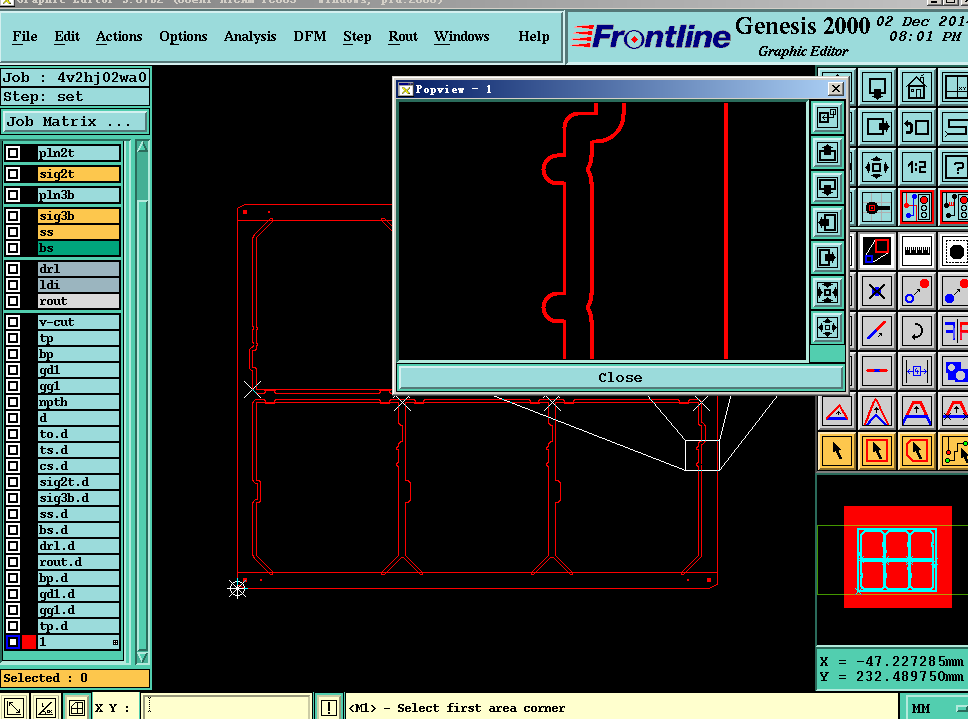Click the rectangle area select arrow tool
This screenshot has width=968, height=719.
pyautogui.click(x=877, y=451)
